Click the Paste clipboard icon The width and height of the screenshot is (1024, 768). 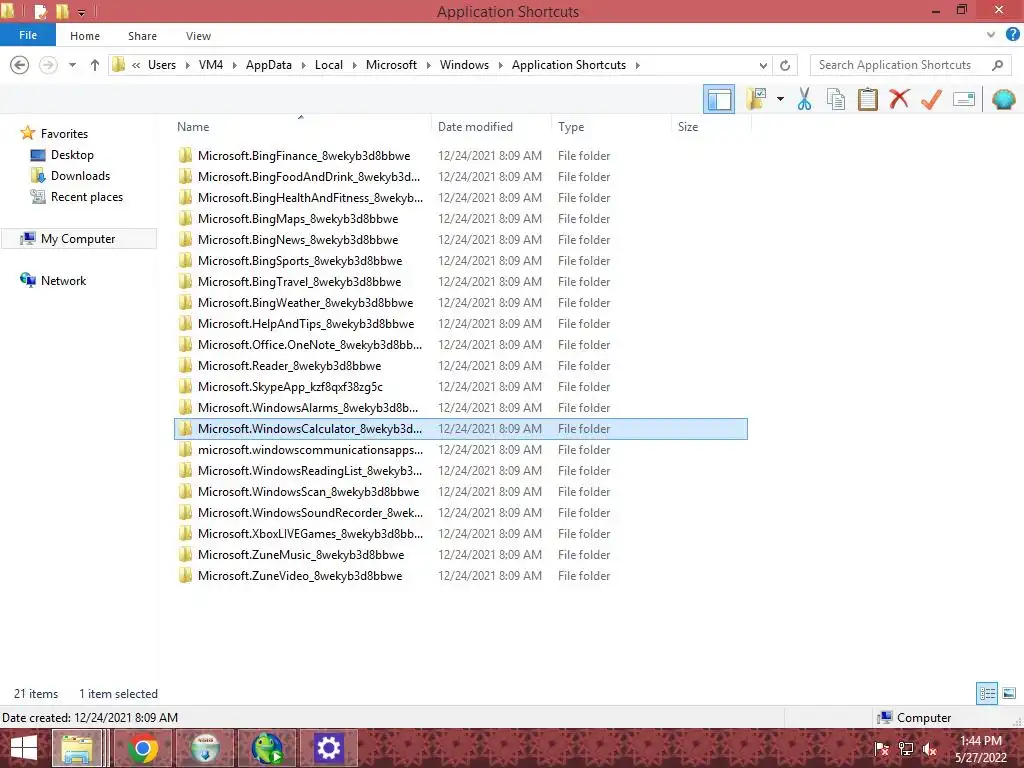click(867, 99)
